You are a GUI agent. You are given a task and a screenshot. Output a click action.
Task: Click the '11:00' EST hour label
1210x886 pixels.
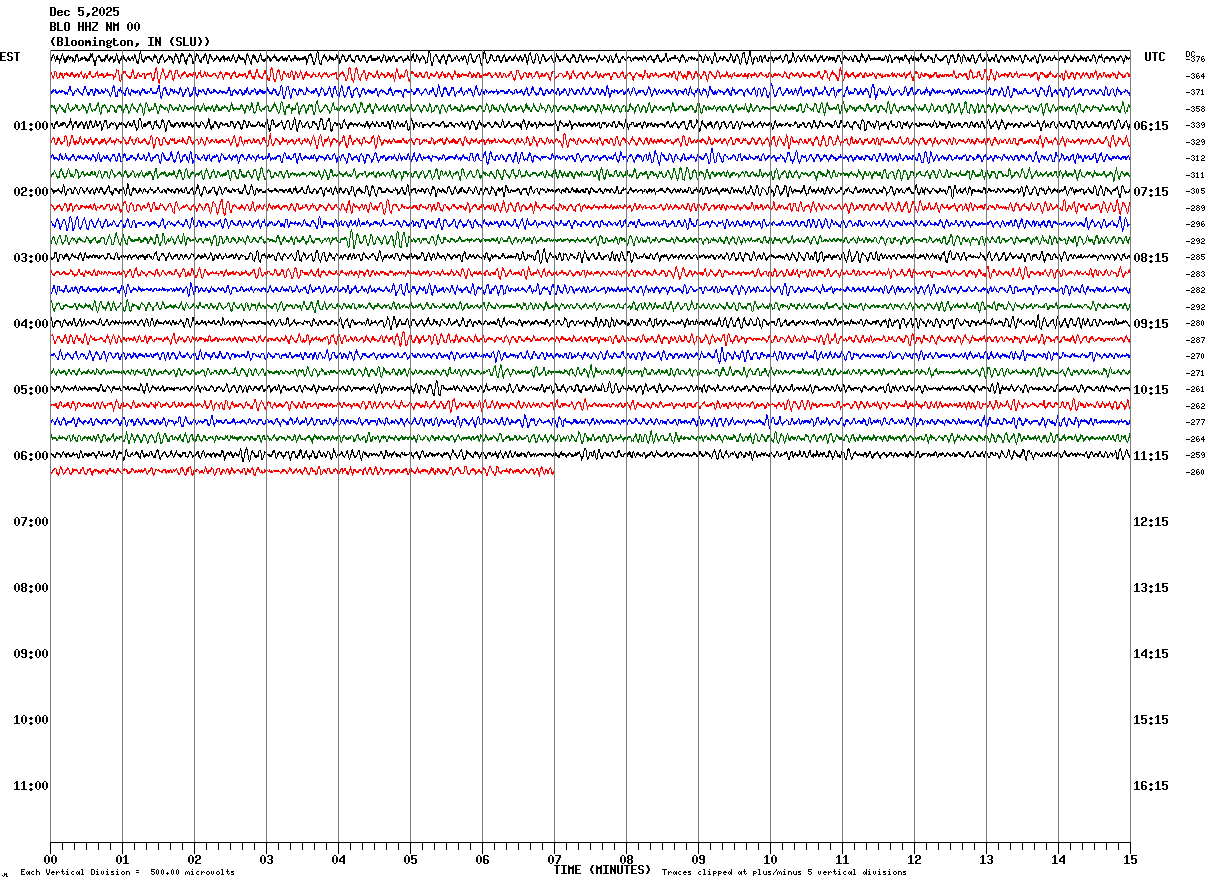31,786
